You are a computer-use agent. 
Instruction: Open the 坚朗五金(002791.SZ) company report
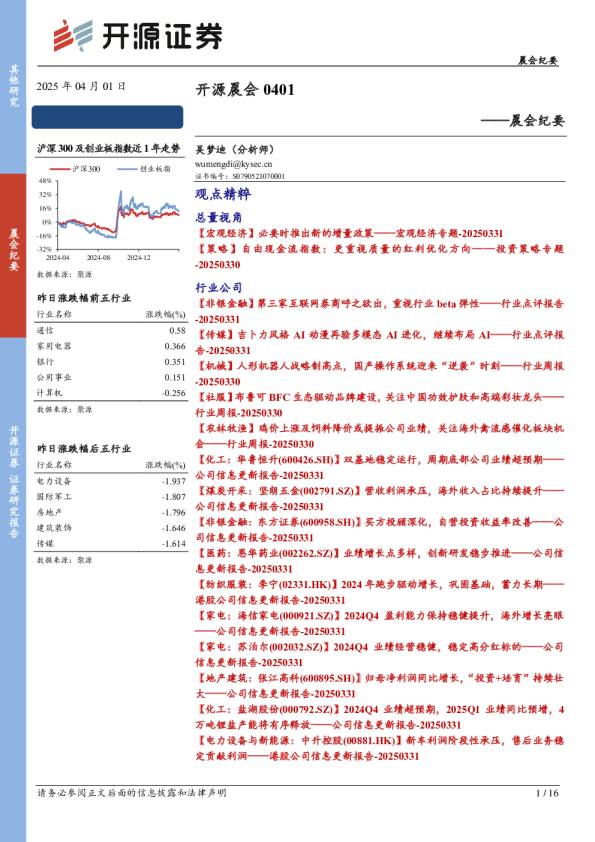(x=379, y=498)
